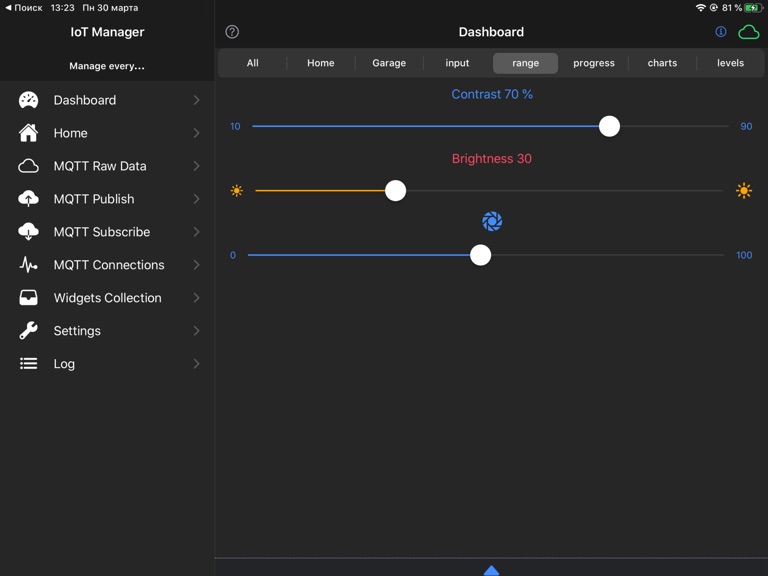
Task: Open the help question mark icon
Action: click(x=232, y=32)
